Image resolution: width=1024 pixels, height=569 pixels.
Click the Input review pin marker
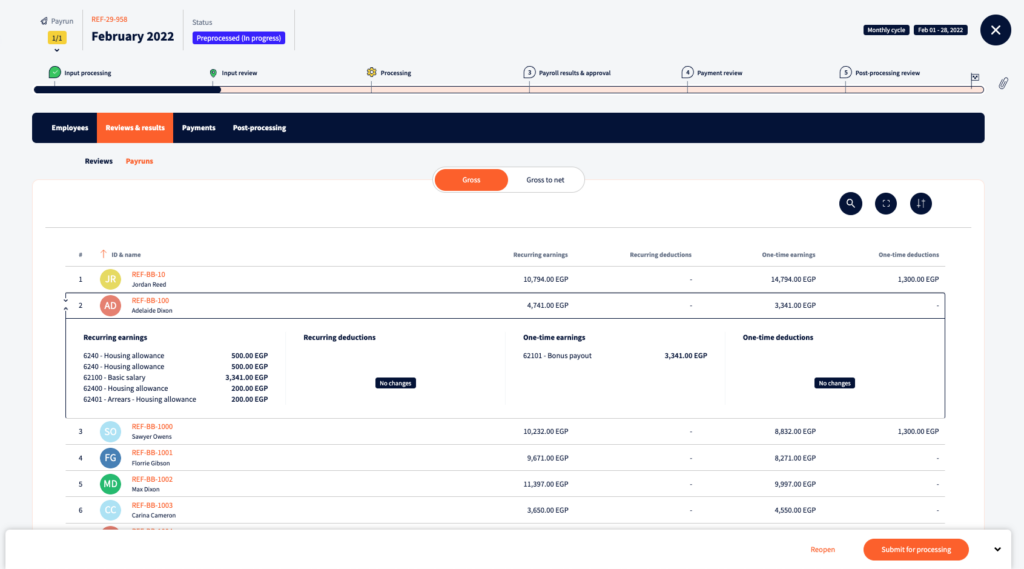pyautogui.click(x=213, y=73)
